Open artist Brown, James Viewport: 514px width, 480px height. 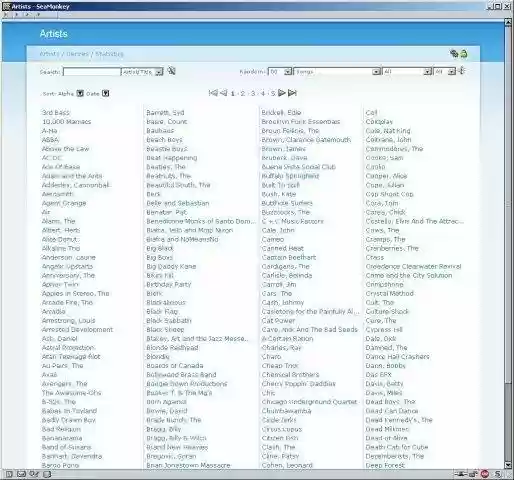[284, 149]
